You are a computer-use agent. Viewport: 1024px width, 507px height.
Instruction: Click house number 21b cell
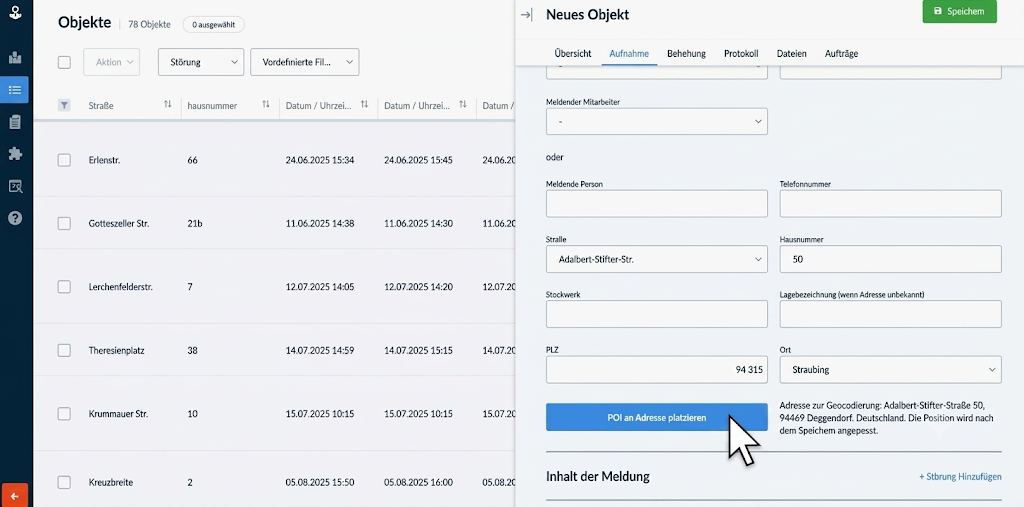click(x=195, y=223)
